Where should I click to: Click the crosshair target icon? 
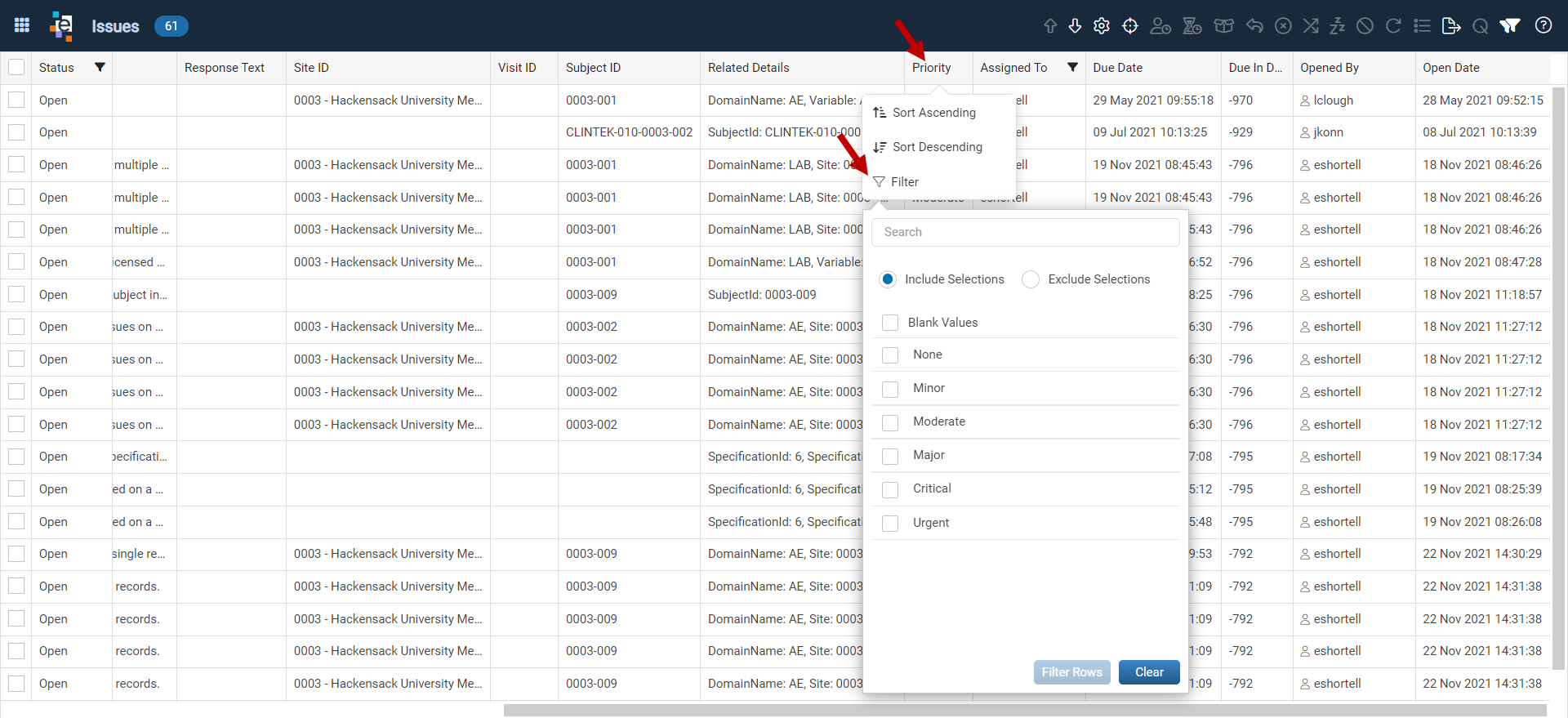coord(1130,26)
